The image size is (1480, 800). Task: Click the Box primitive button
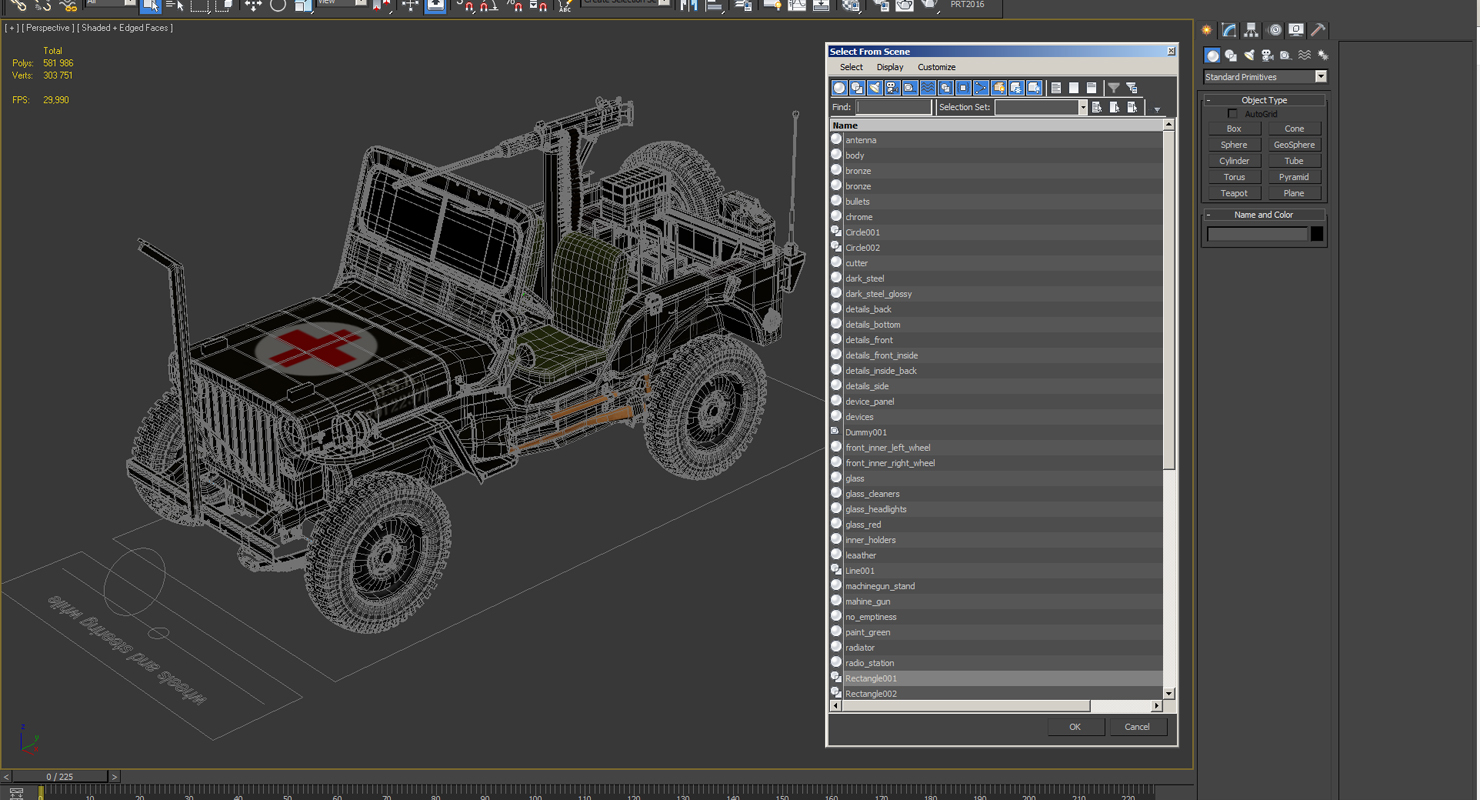click(1234, 129)
